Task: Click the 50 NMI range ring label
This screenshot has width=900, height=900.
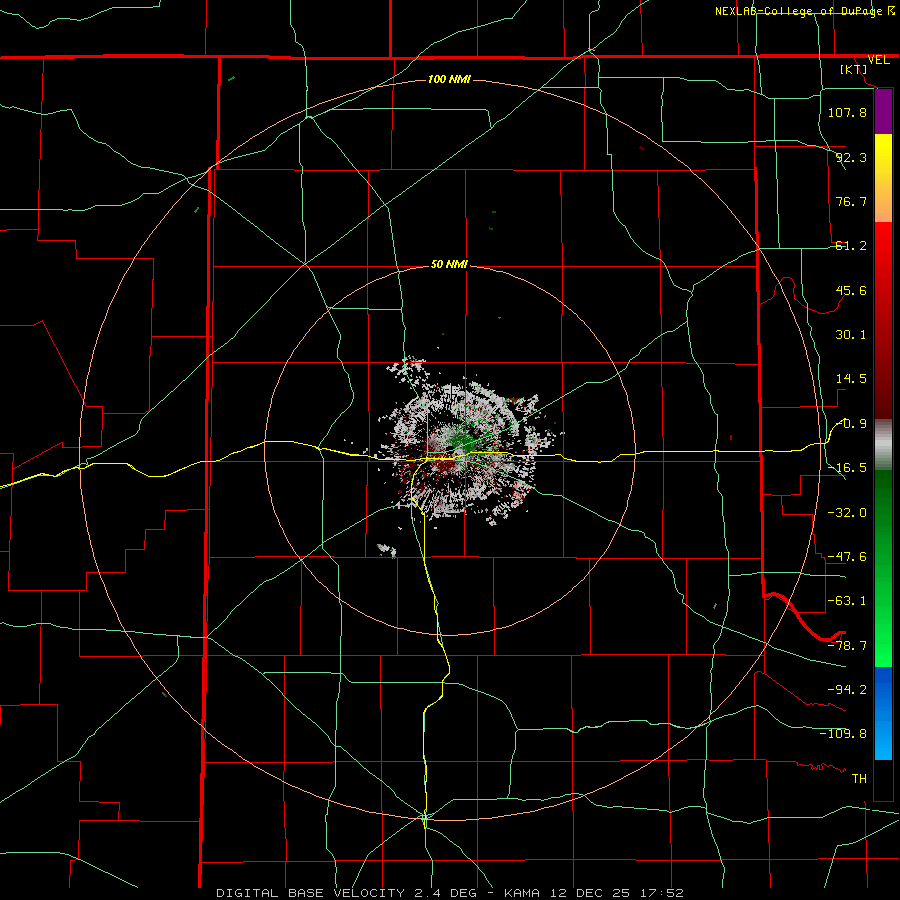Action: coord(449,264)
